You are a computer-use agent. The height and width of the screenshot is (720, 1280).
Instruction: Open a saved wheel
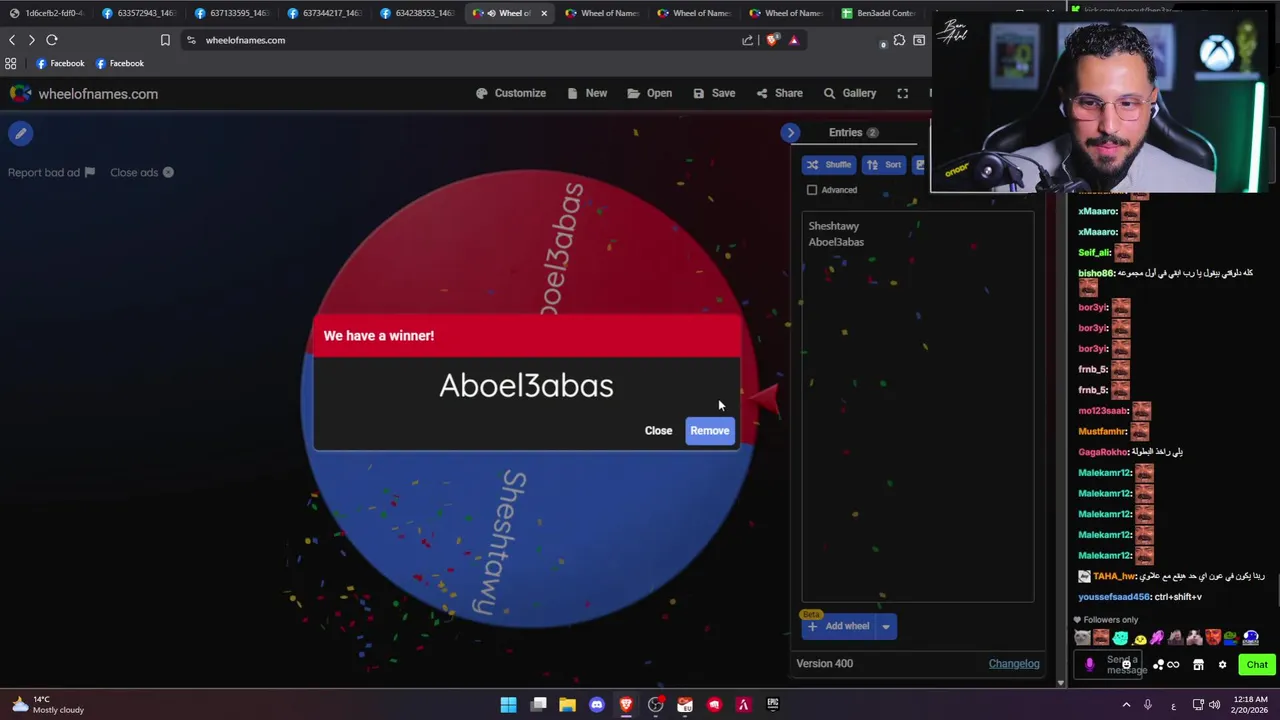click(x=649, y=93)
